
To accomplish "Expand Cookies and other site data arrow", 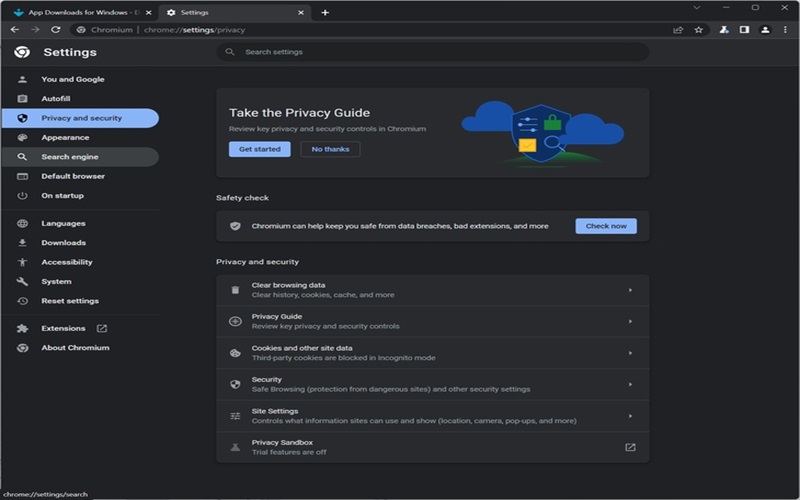I will click(x=630, y=353).
